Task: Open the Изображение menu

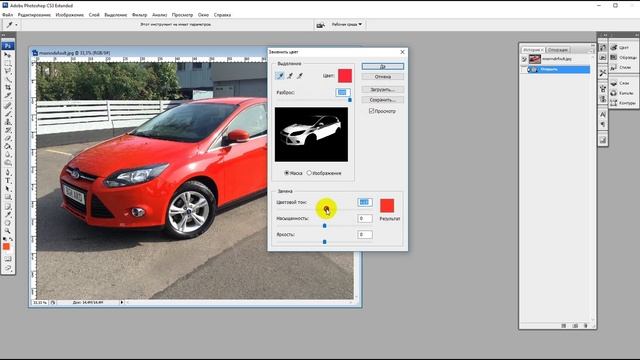Action: coord(70,15)
